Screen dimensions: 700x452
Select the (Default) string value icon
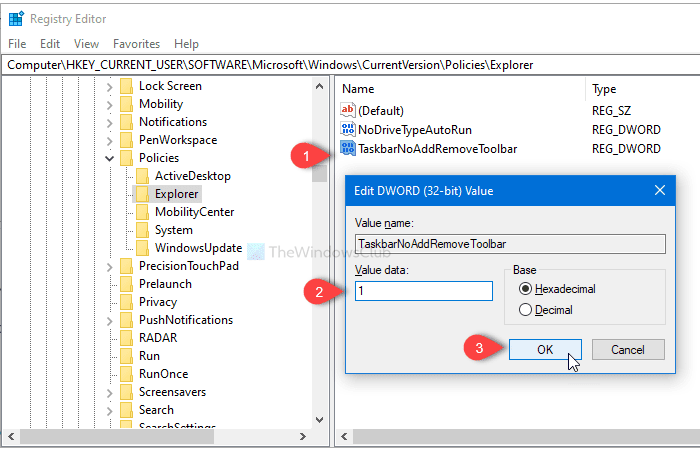[348, 110]
